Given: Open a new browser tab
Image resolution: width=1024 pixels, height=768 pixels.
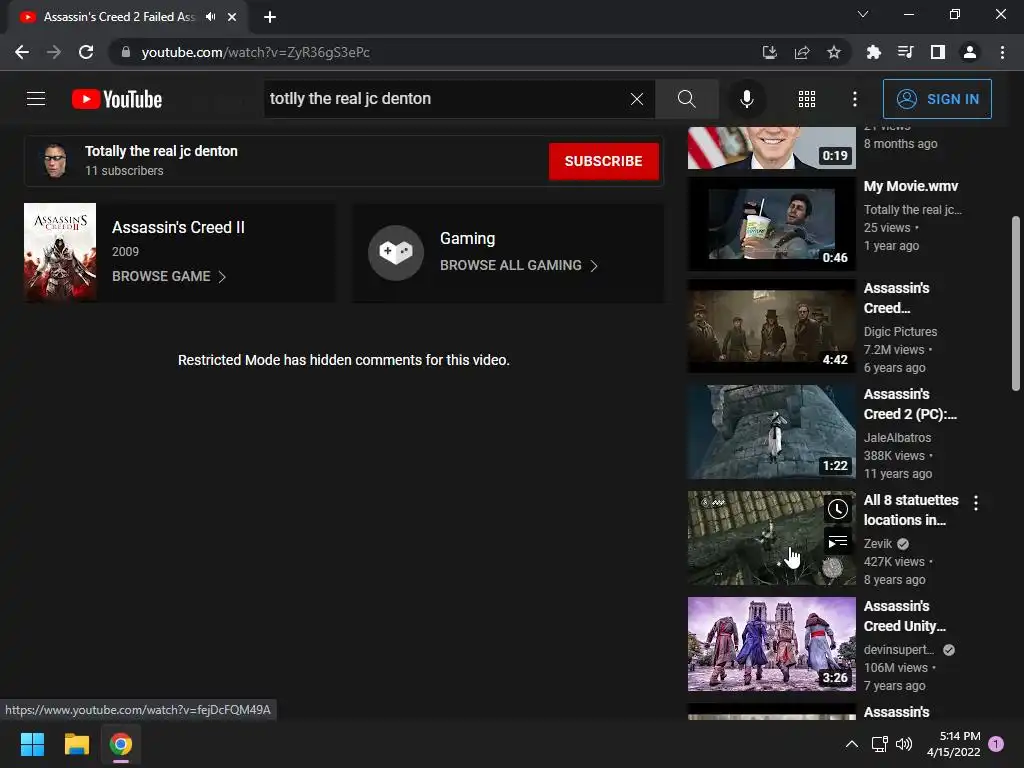Looking at the screenshot, I should coord(270,17).
